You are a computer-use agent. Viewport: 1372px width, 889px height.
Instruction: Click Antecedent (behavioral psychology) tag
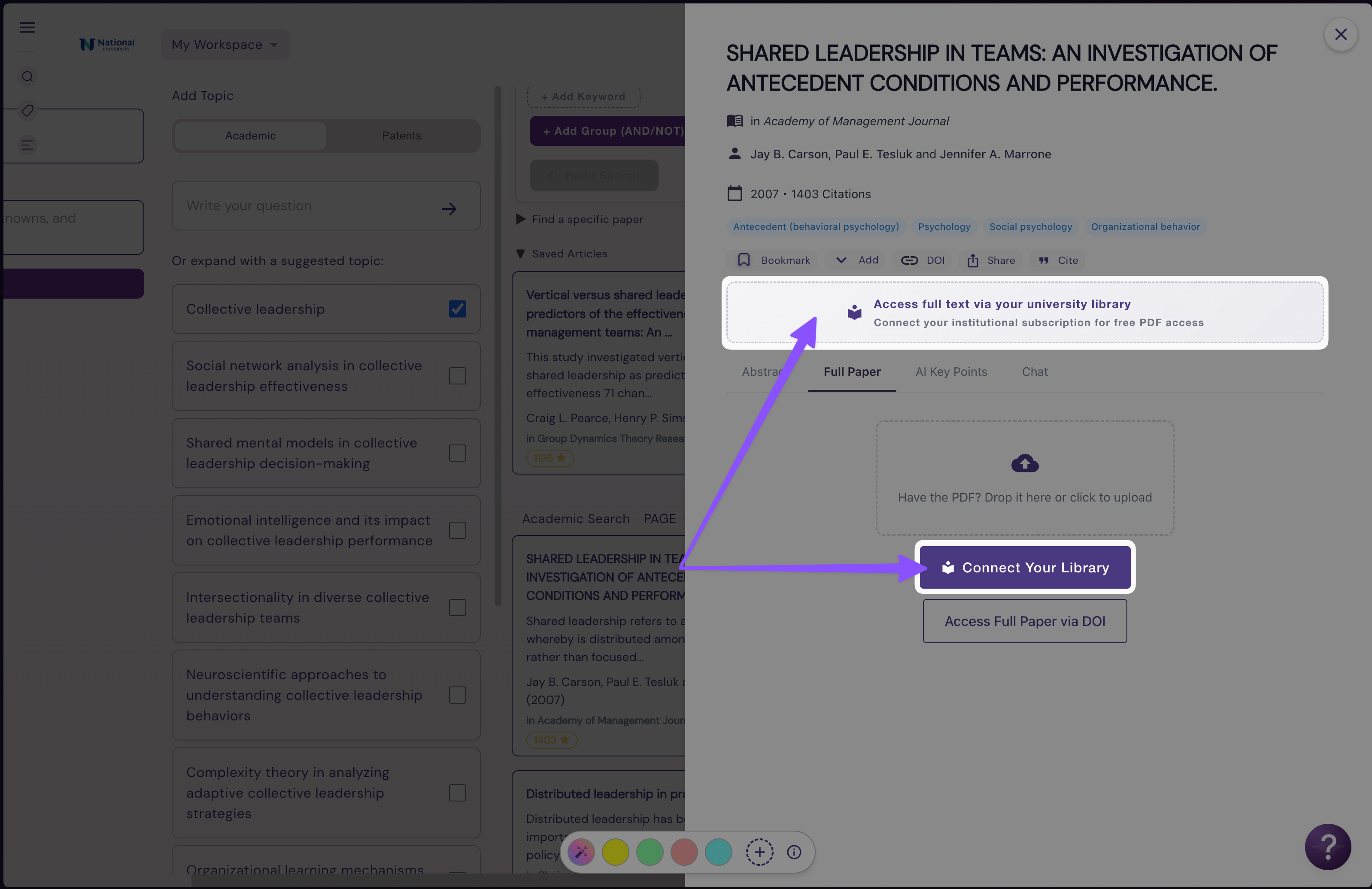(x=816, y=227)
